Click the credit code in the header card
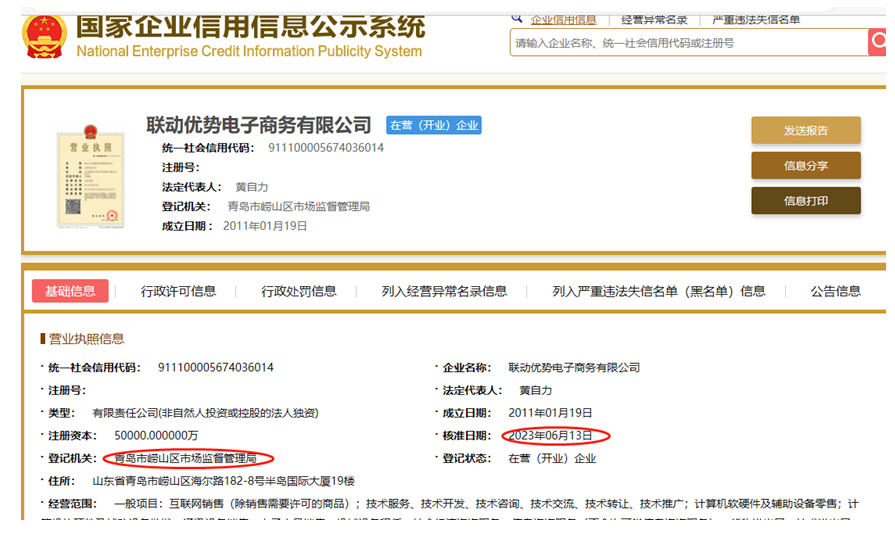The image size is (895, 539). (x=326, y=148)
